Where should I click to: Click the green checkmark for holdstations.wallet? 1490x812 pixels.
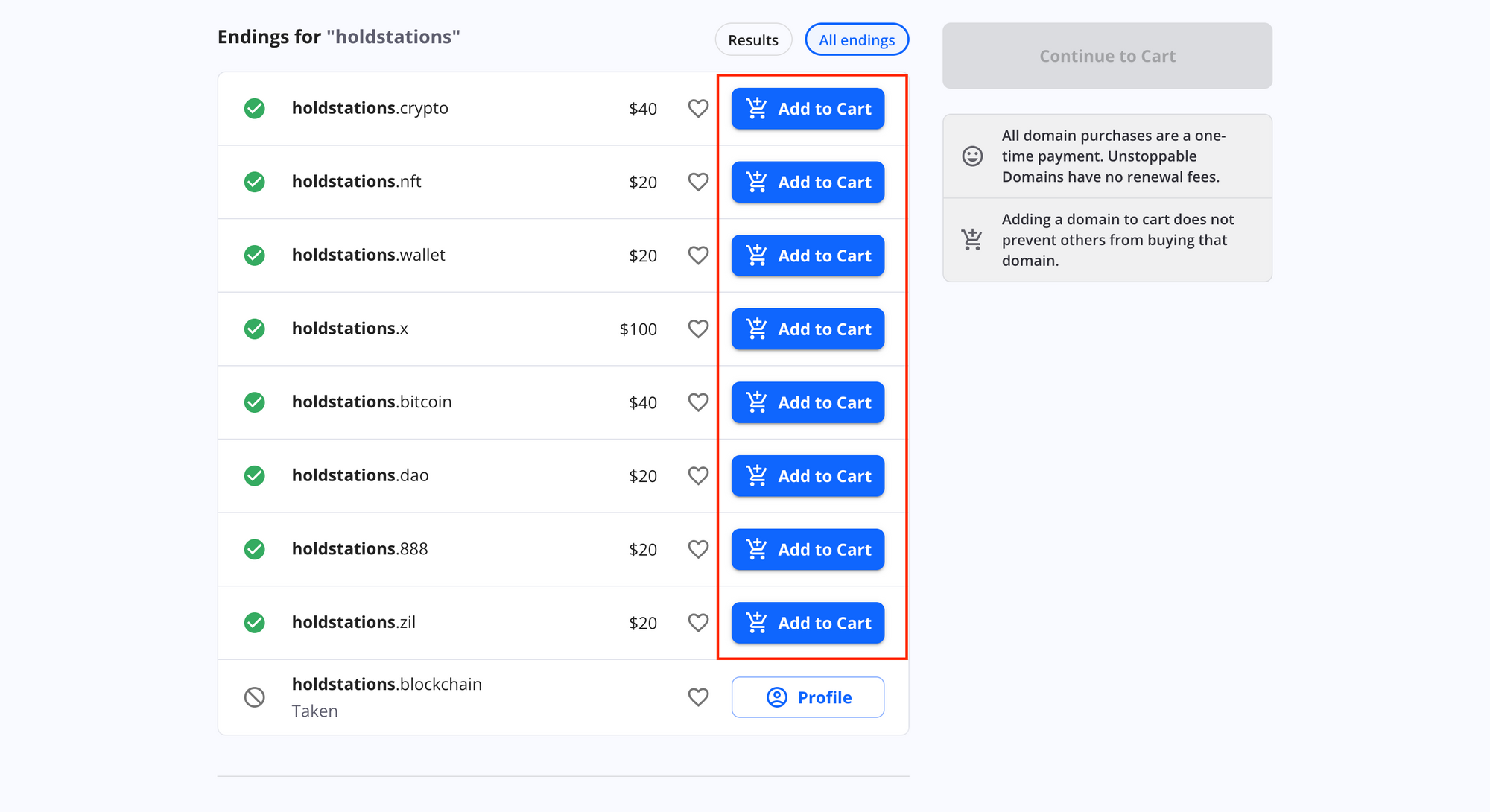[x=255, y=256]
